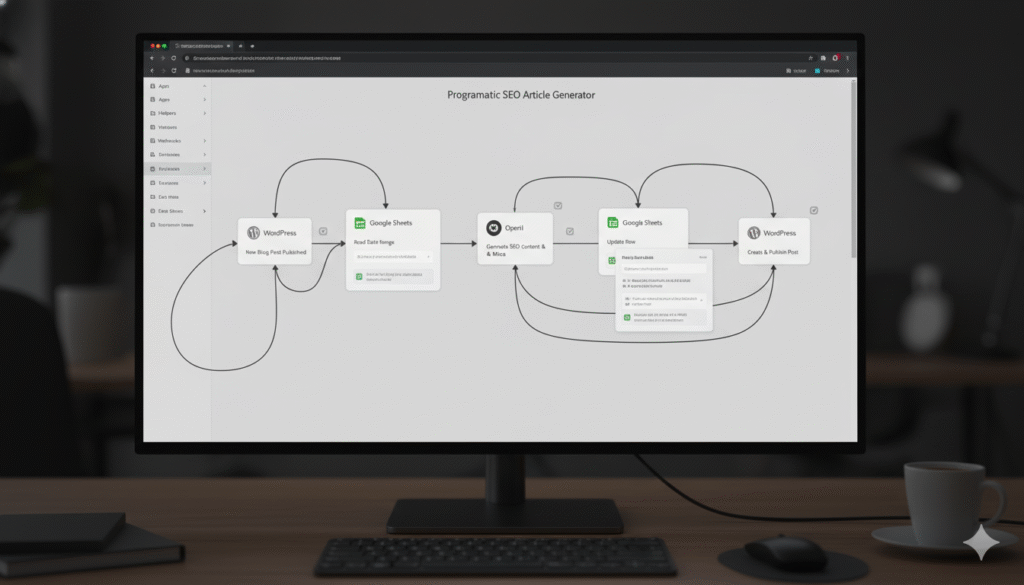Click the Google Sheets icon on Update Row node

tap(613, 223)
